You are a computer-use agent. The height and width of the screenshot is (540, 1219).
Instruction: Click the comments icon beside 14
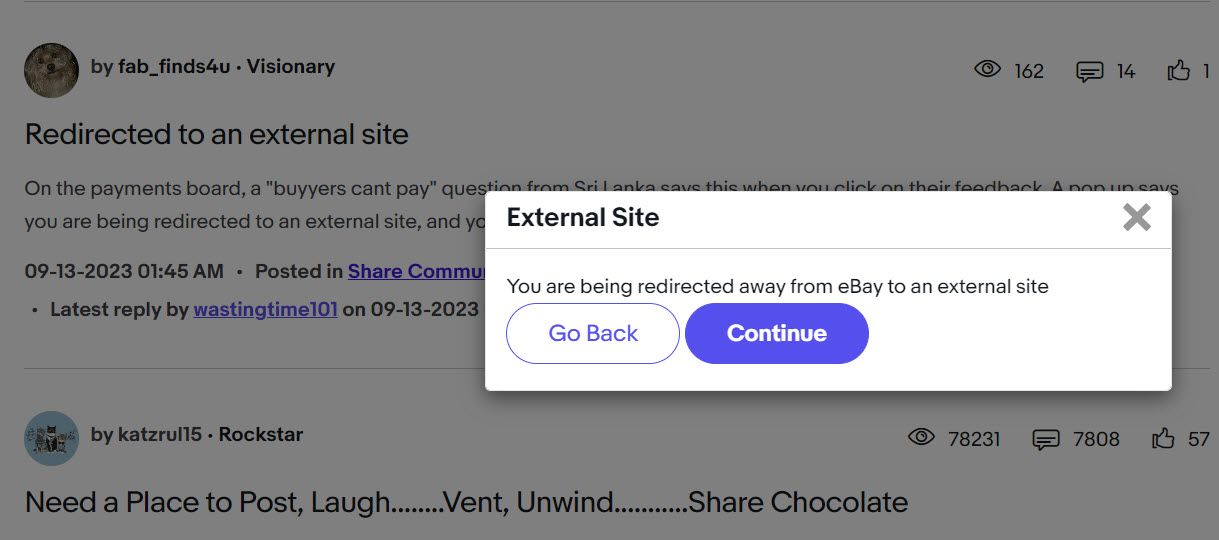coord(1089,71)
